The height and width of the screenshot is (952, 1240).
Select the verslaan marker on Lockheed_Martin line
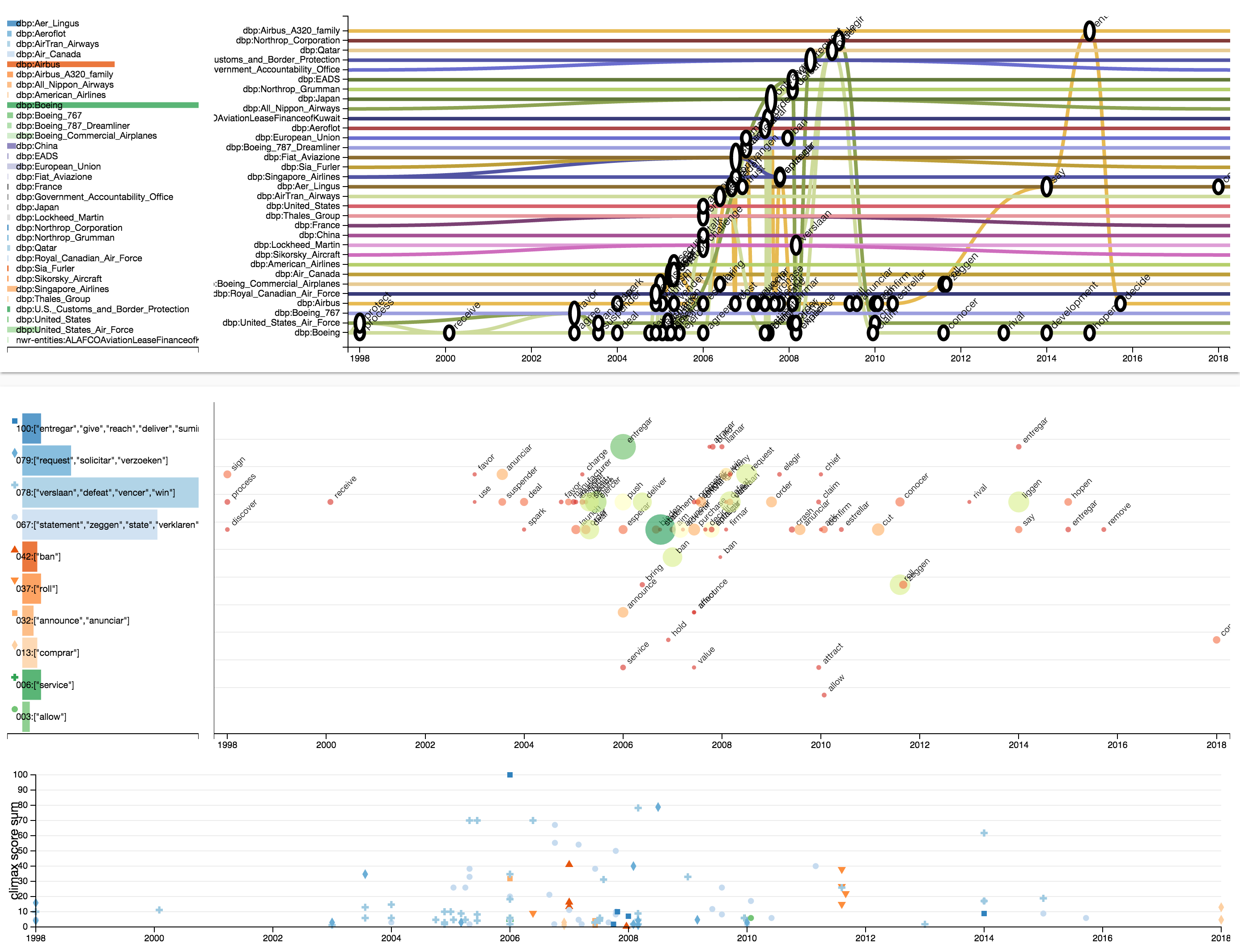coord(796,245)
